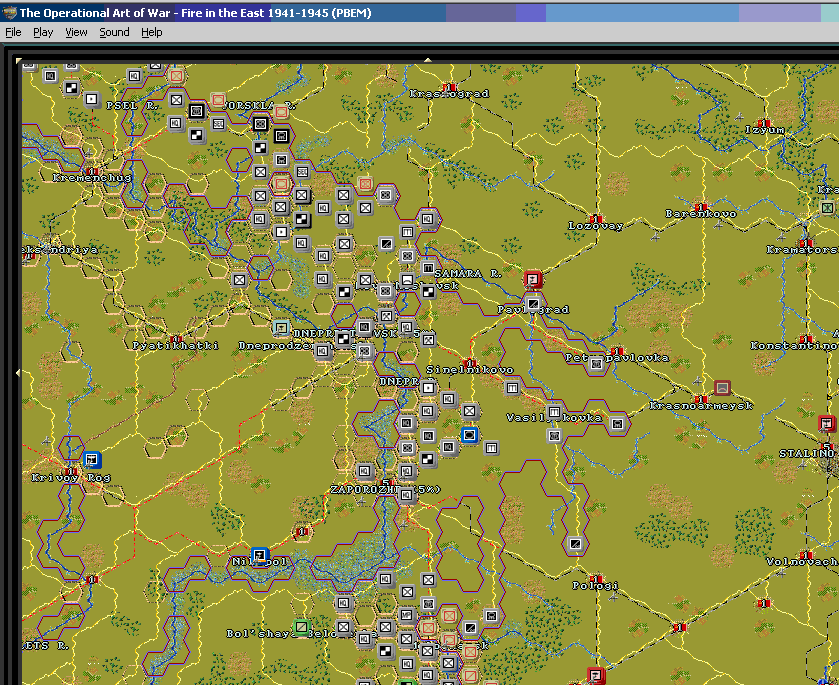The width and height of the screenshot is (839, 686).
Task: Select the red unit counter north of STALINO
Action: [827, 423]
